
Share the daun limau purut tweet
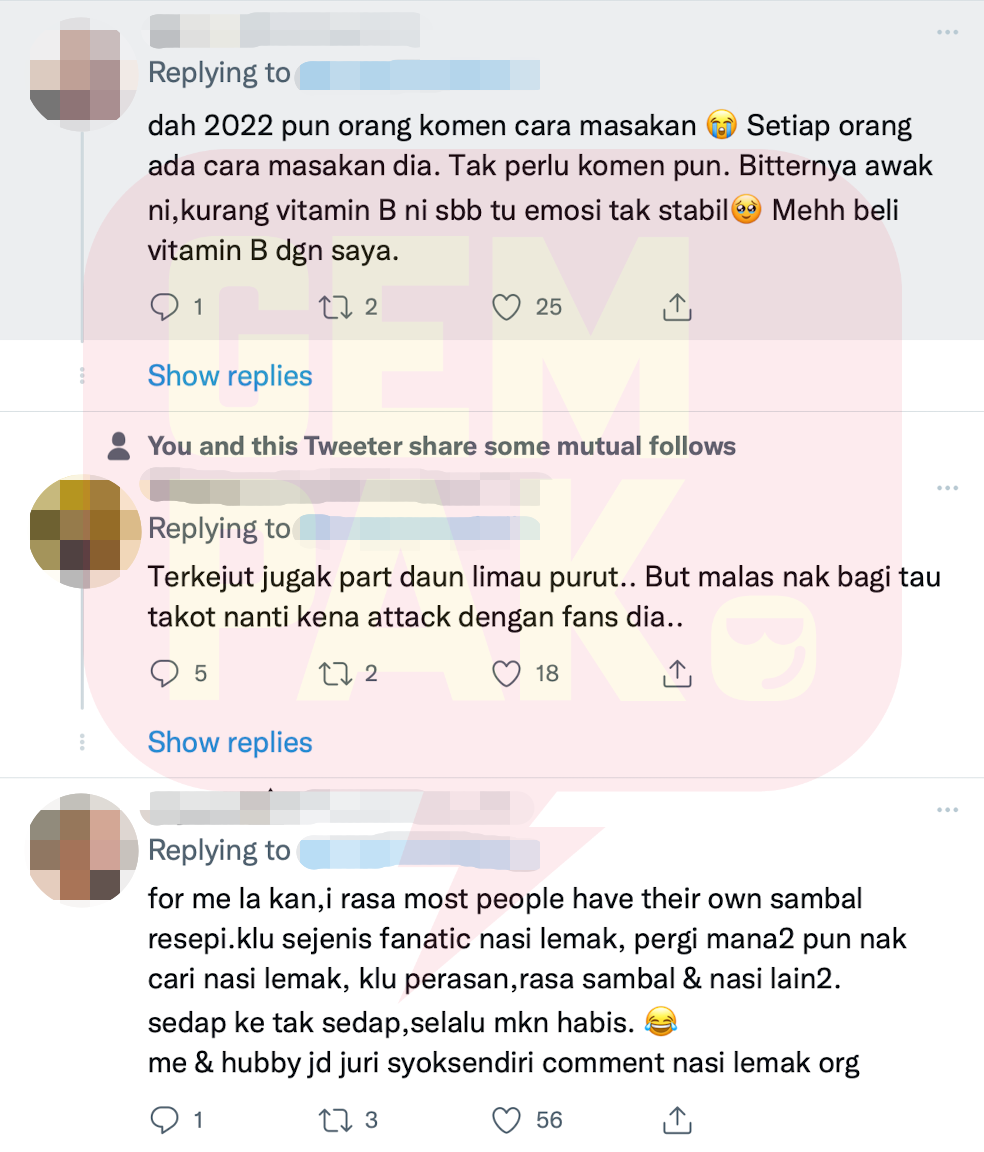[677, 673]
